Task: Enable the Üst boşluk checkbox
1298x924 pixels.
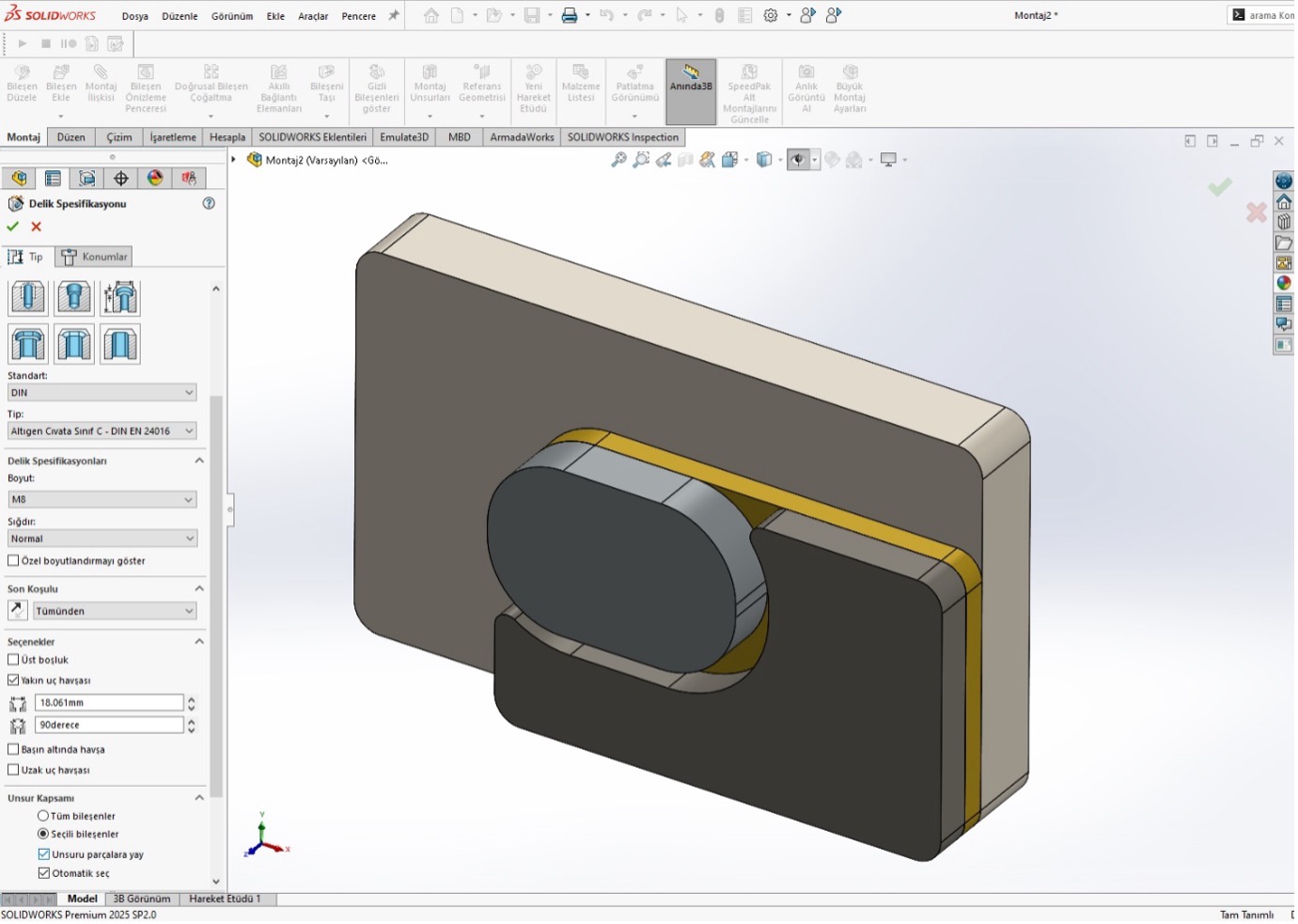Action: [14, 660]
